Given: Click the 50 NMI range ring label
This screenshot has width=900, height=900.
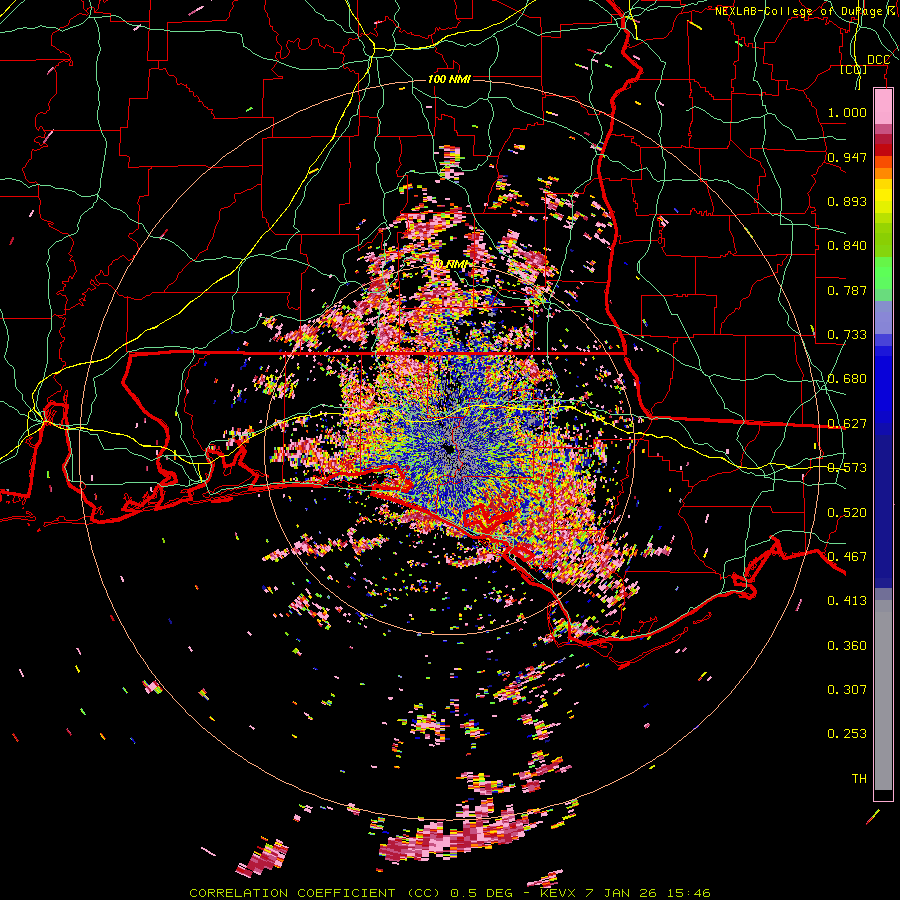Looking at the screenshot, I should pyautogui.click(x=450, y=264).
